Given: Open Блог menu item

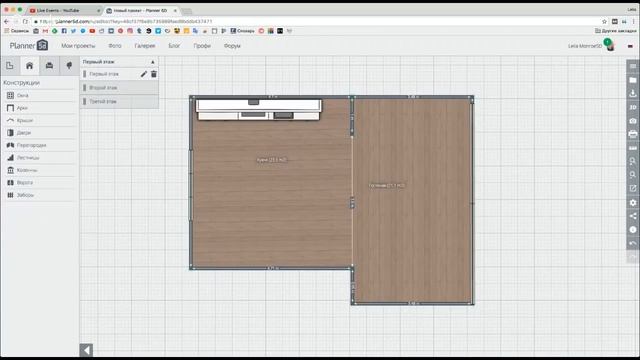Looking at the screenshot, I should (x=174, y=46).
